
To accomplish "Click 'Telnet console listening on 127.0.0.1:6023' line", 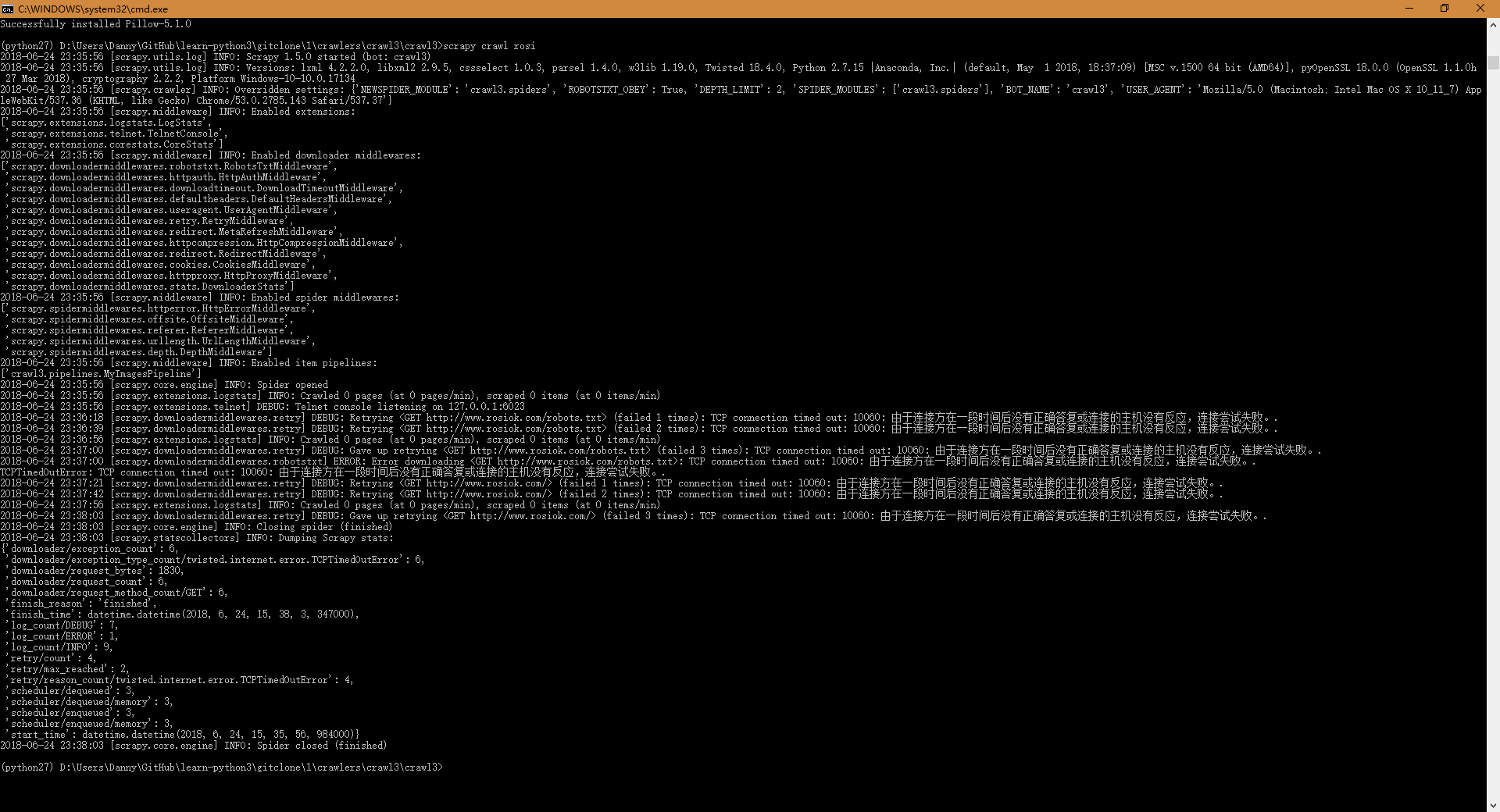I will (x=262, y=407).
